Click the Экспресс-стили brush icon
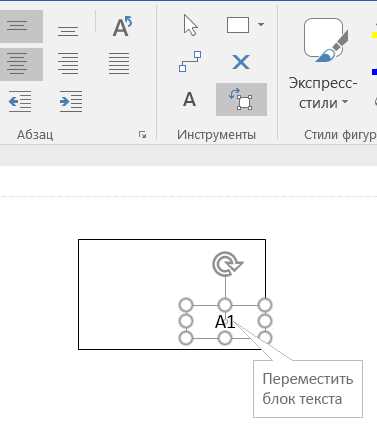 pyautogui.click(x=326, y=40)
